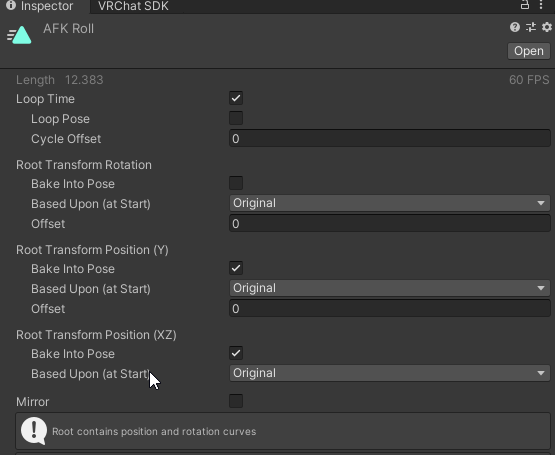555x455 pixels.
Task: Click the Cycle Offset input field
Action: coord(389,138)
